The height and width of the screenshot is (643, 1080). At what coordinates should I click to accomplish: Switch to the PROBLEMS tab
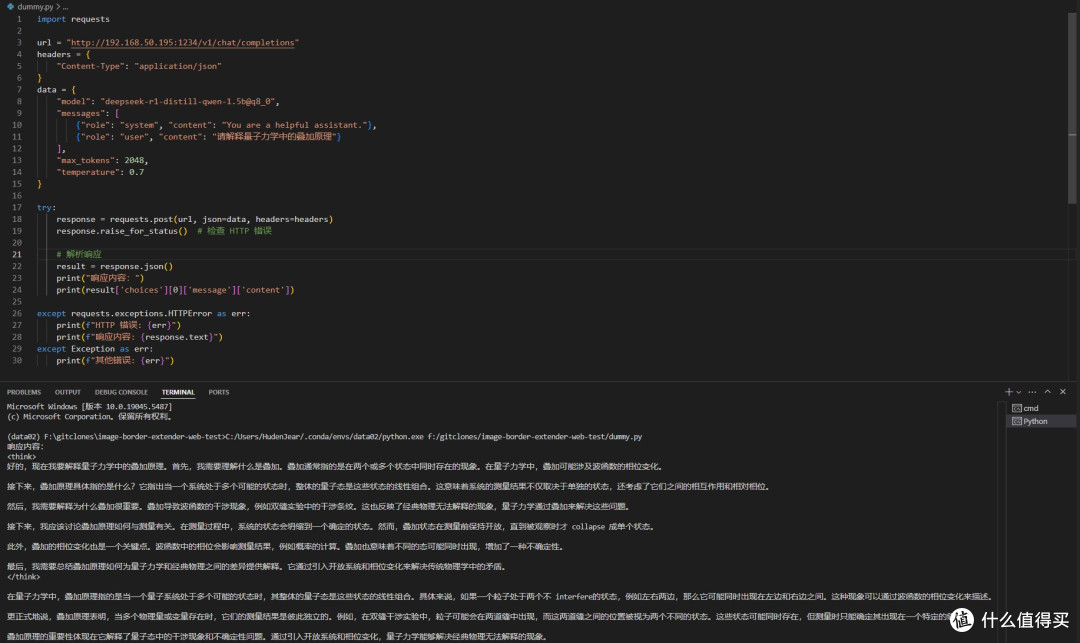24,392
